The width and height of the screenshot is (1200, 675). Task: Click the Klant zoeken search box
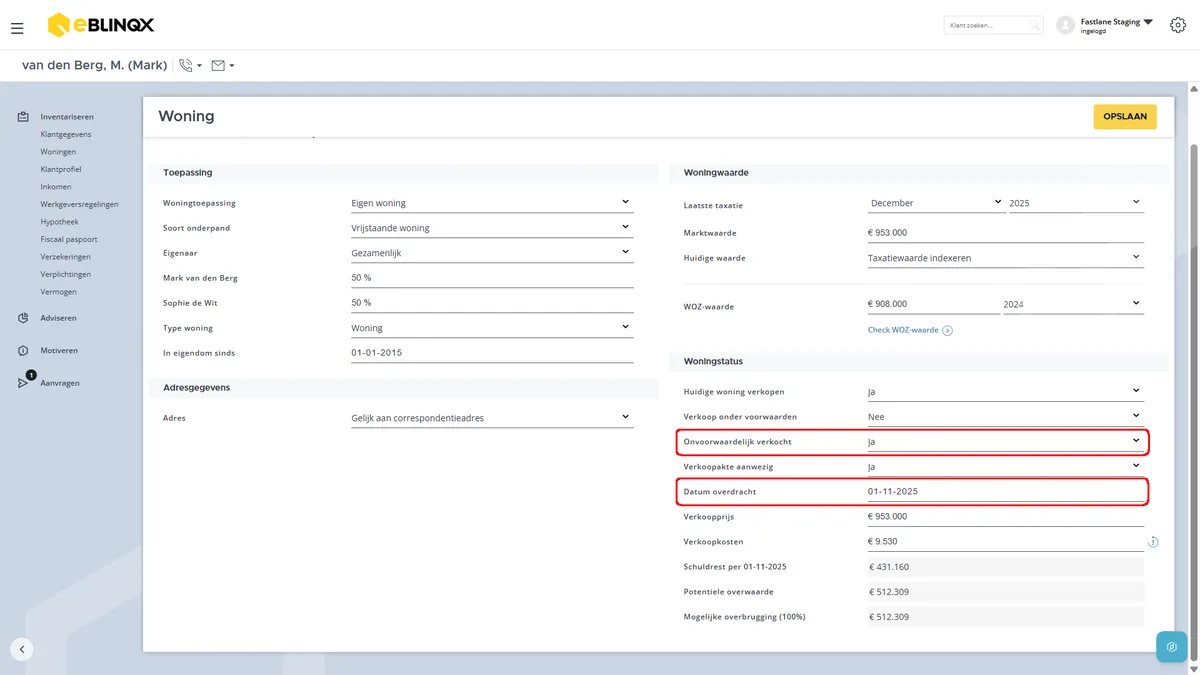(993, 25)
